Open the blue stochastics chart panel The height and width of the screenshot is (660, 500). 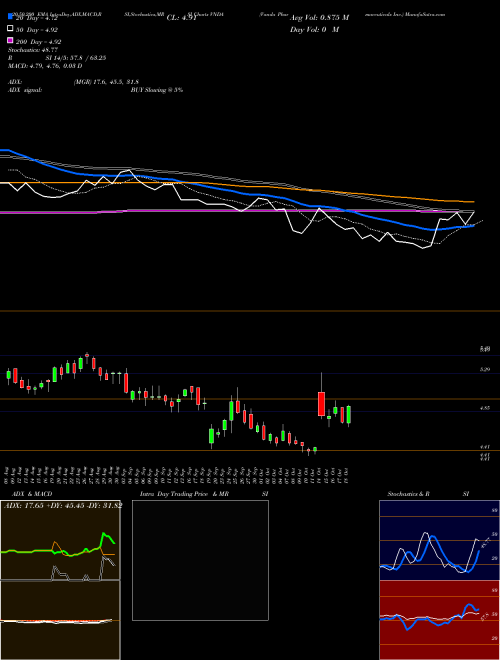(439, 540)
